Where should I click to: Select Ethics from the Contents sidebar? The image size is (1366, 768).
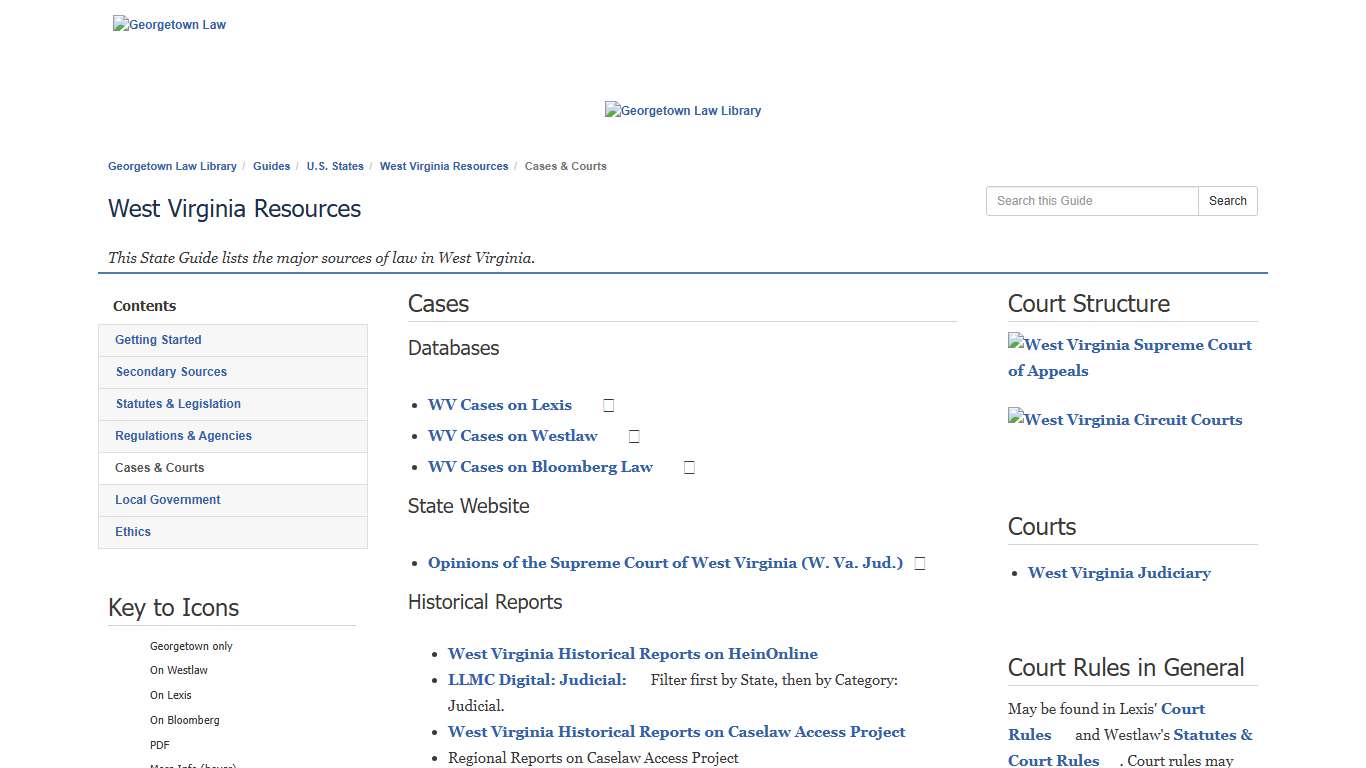(132, 531)
